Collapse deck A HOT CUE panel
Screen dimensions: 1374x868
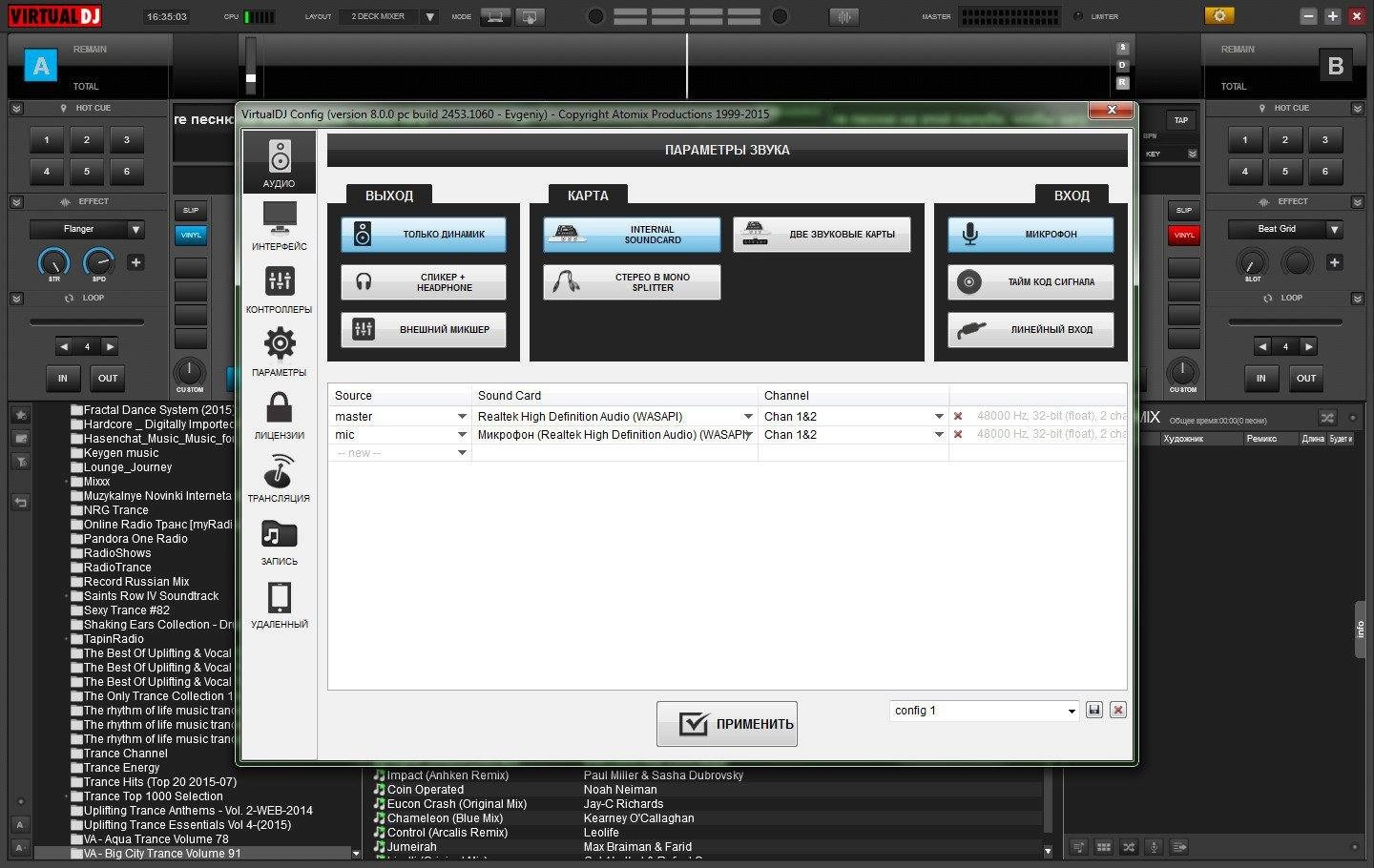tap(16, 109)
